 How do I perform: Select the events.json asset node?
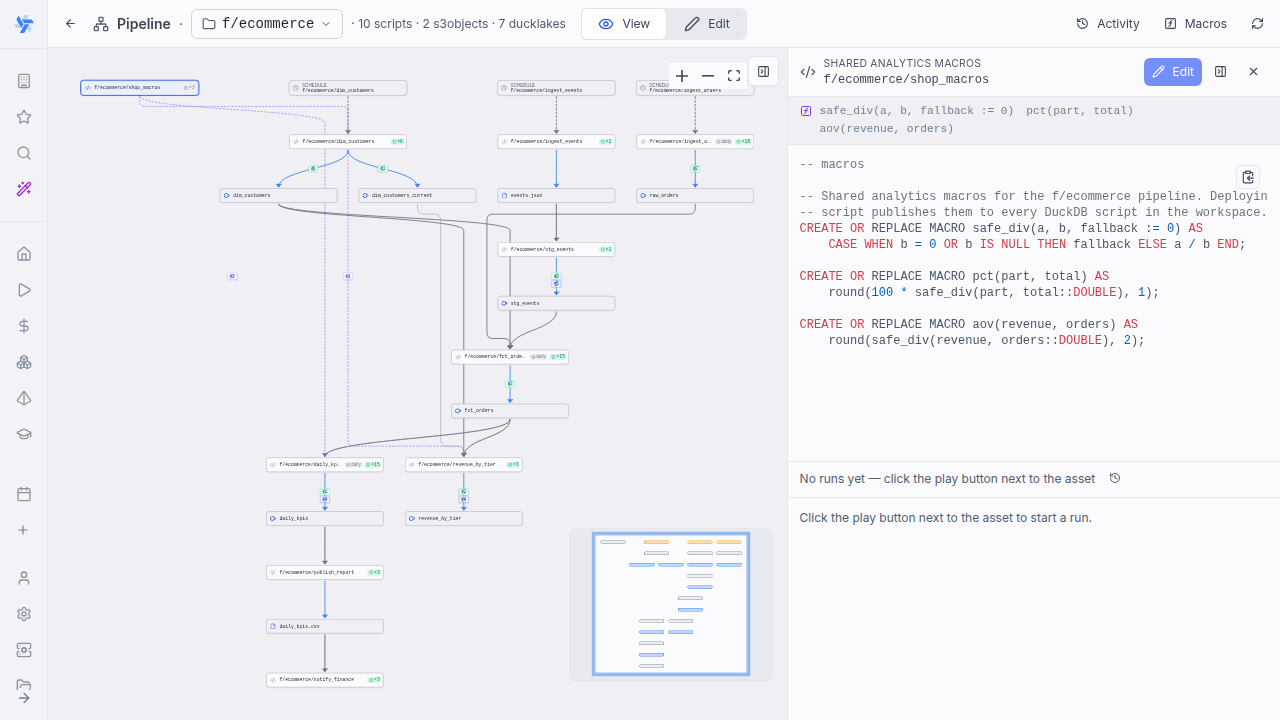point(556,196)
